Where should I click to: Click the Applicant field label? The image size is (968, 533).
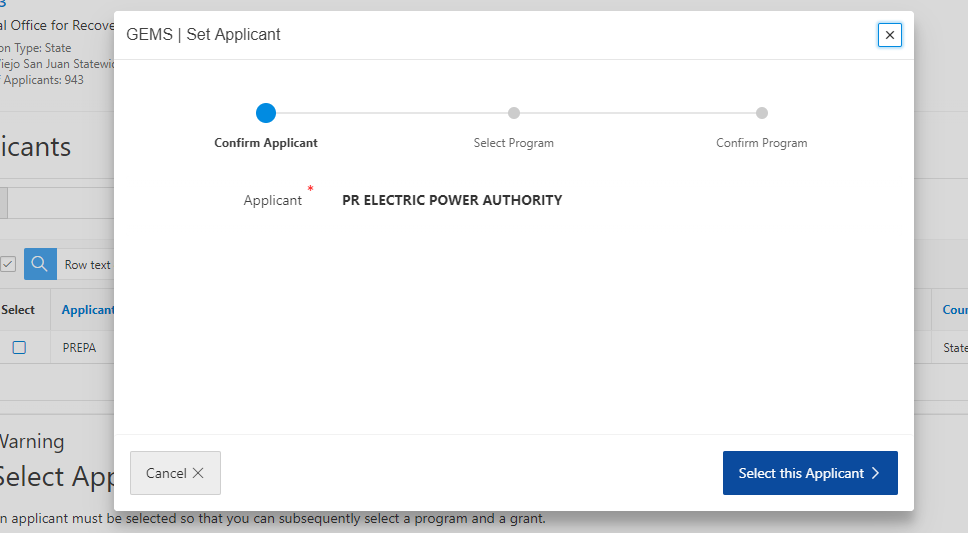(273, 200)
